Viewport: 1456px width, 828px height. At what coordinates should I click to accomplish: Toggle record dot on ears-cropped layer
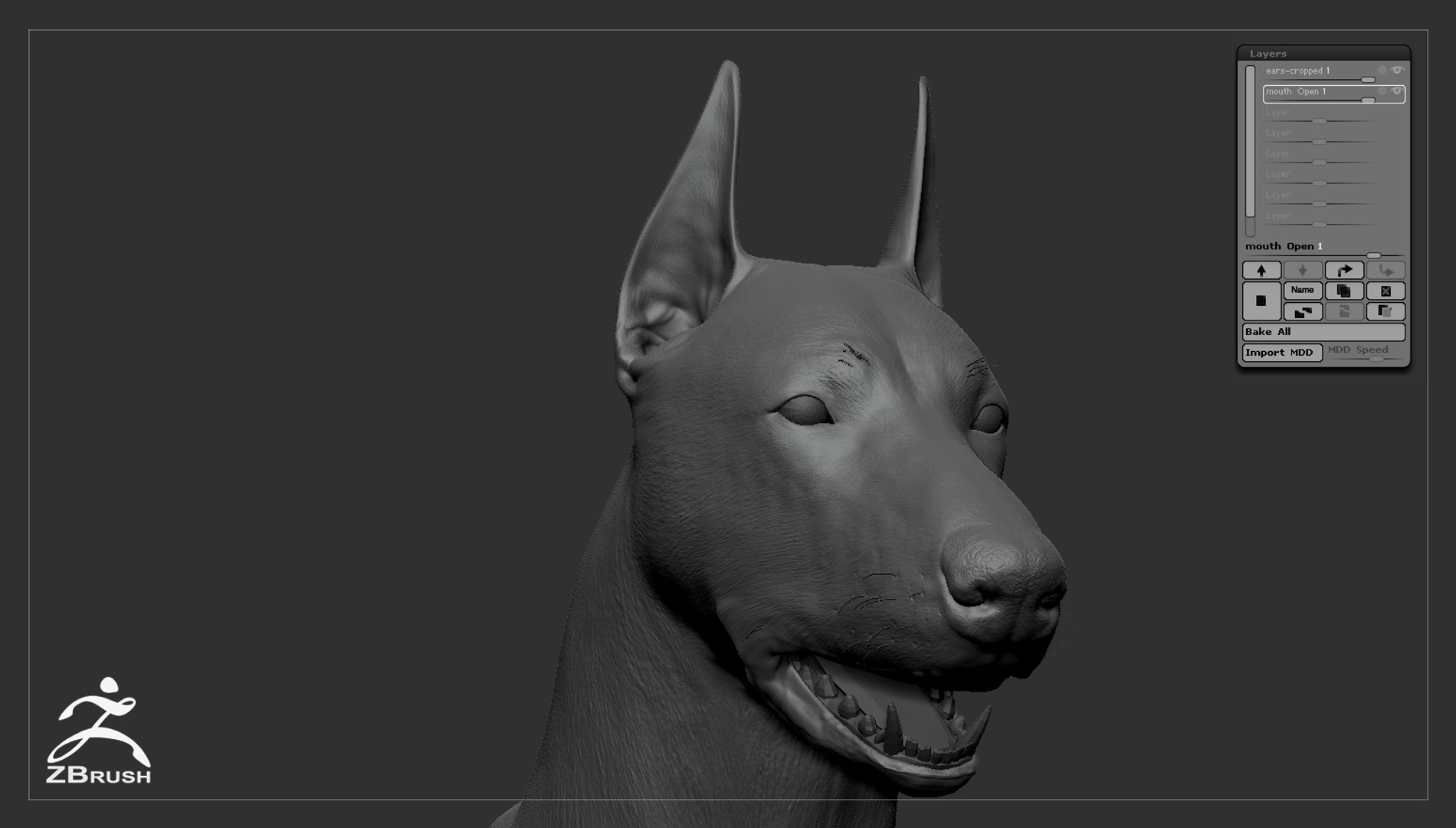[1382, 70]
